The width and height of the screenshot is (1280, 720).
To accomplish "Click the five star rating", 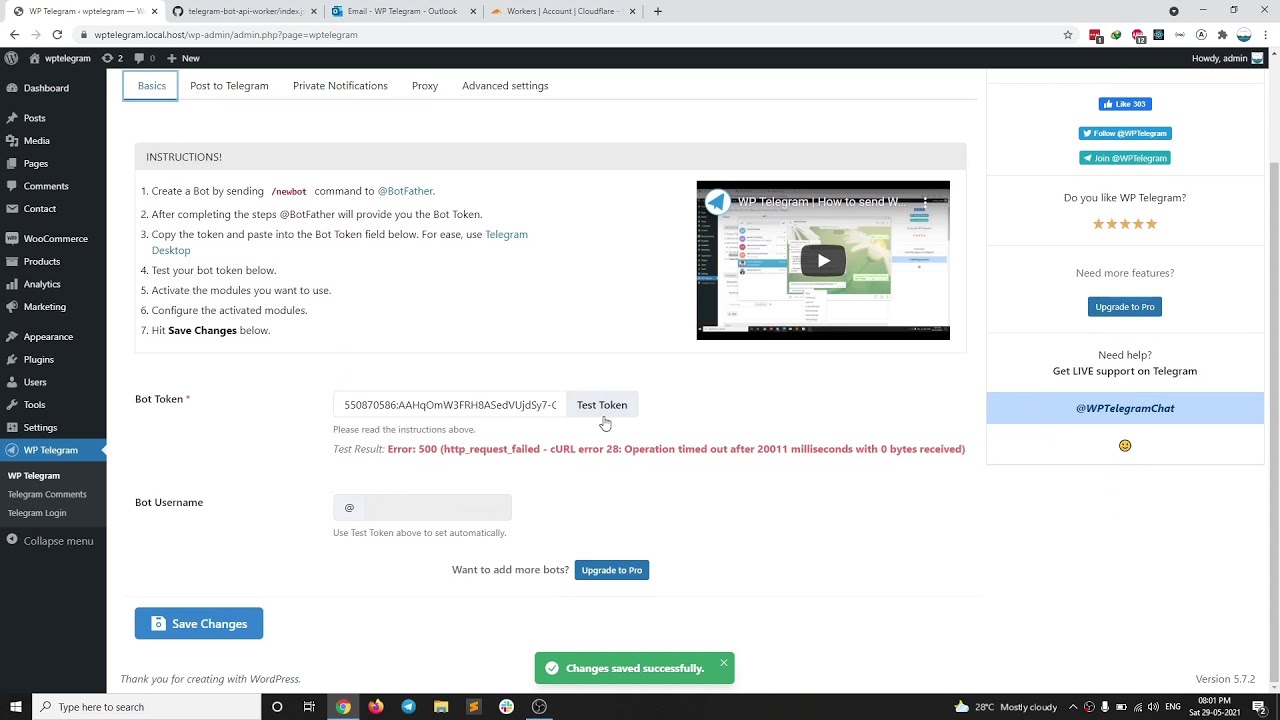I will (1125, 224).
